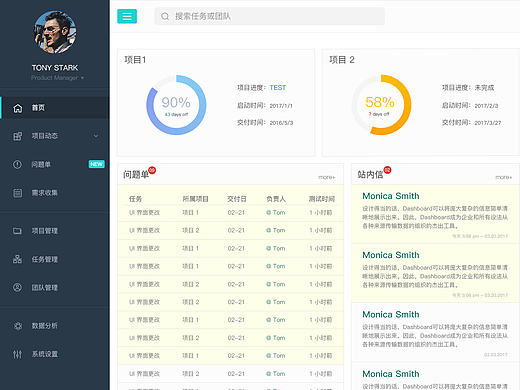Click the 项目动态 grid icon
520x390 pixels.
tap(18, 136)
